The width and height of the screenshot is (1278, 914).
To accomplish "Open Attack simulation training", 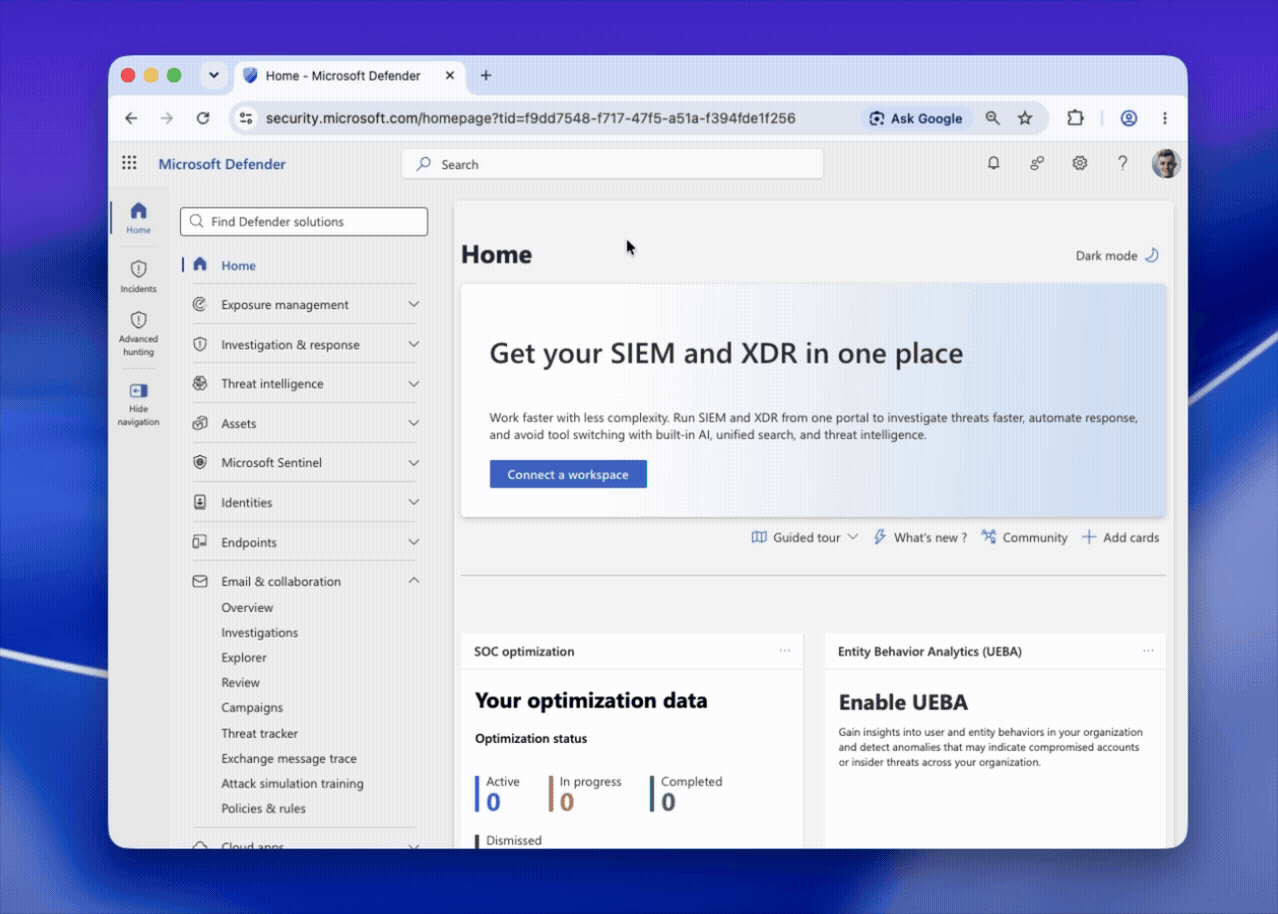I will [292, 784].
